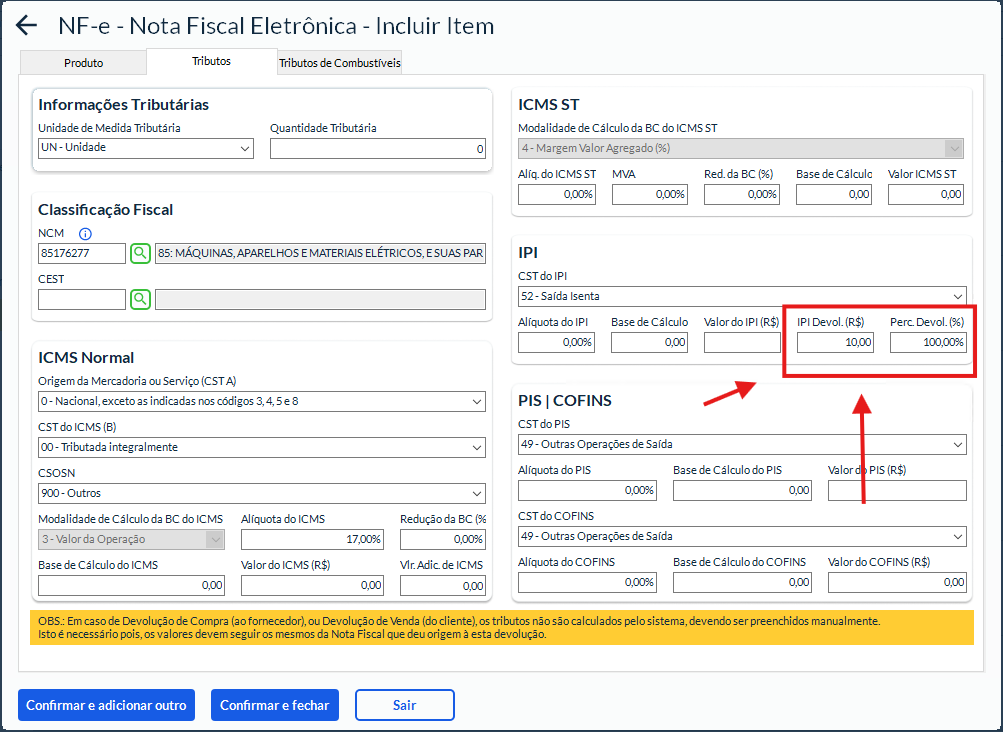Click IPI Base de Cálculo field
This screenshot has width=1003, height=732.
tap(649, 342)
